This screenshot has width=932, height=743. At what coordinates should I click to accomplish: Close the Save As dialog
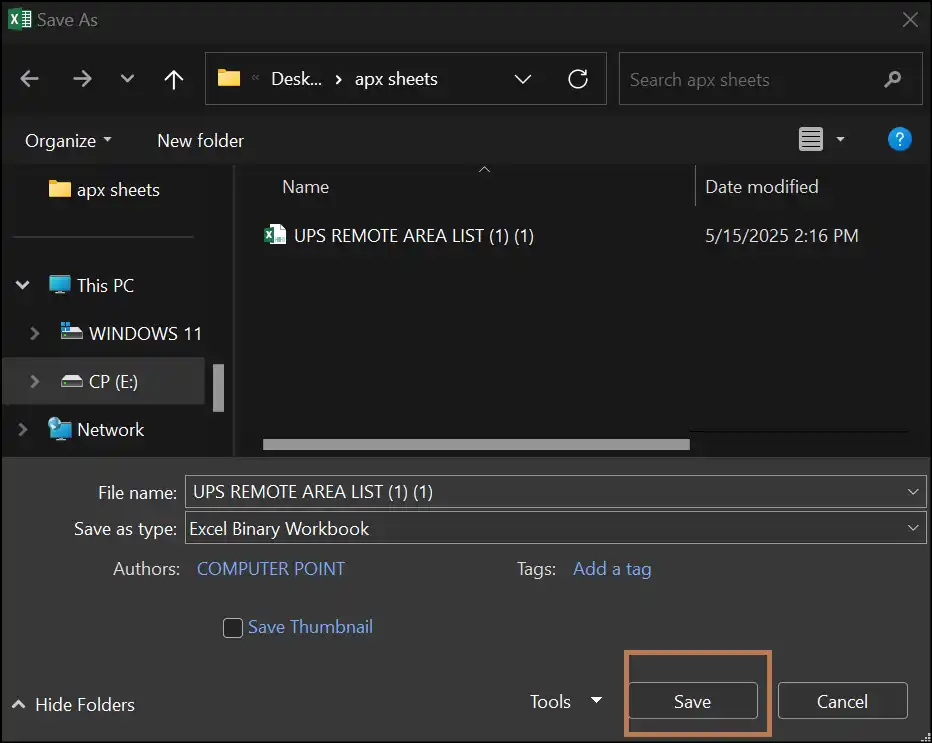[x=910, y=20]
